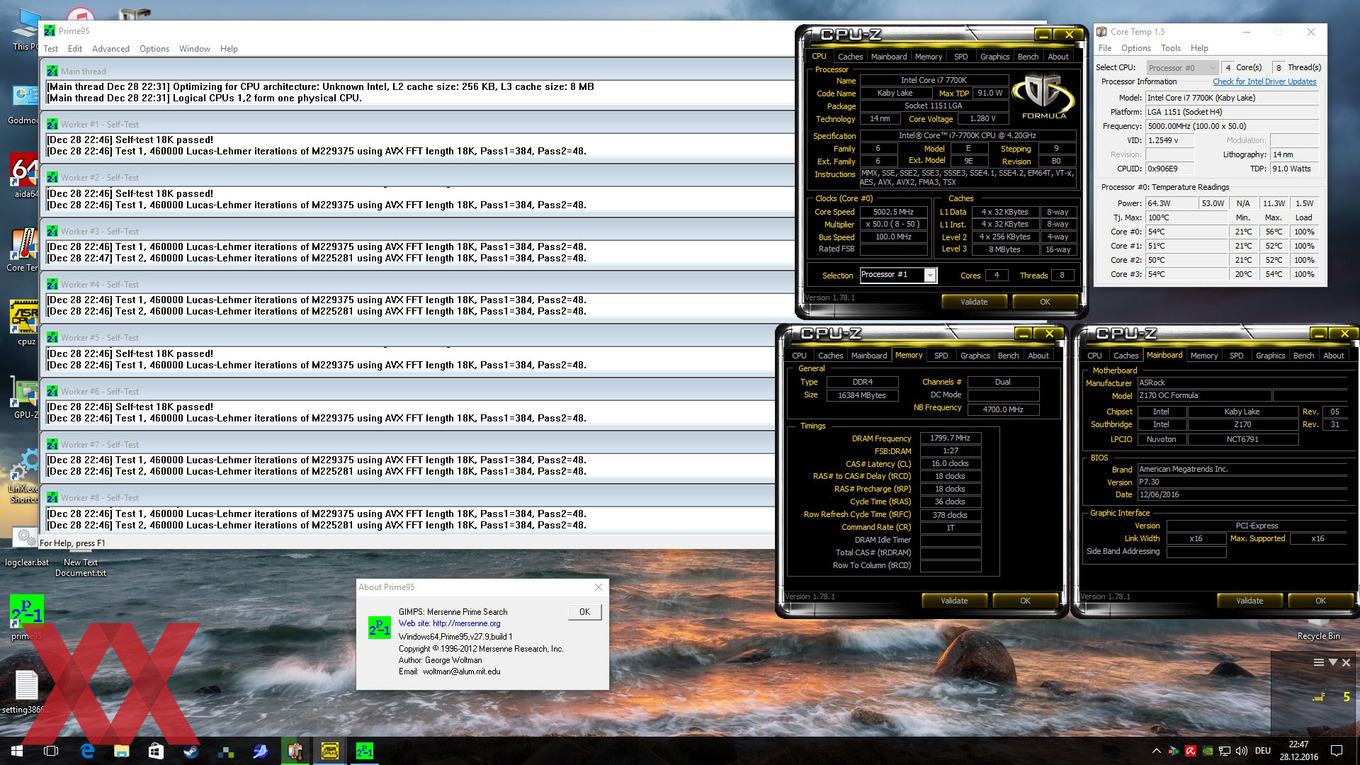Open the Window menu in Prime95
Screen dimensions: 1360x765
tap(195, 49)
